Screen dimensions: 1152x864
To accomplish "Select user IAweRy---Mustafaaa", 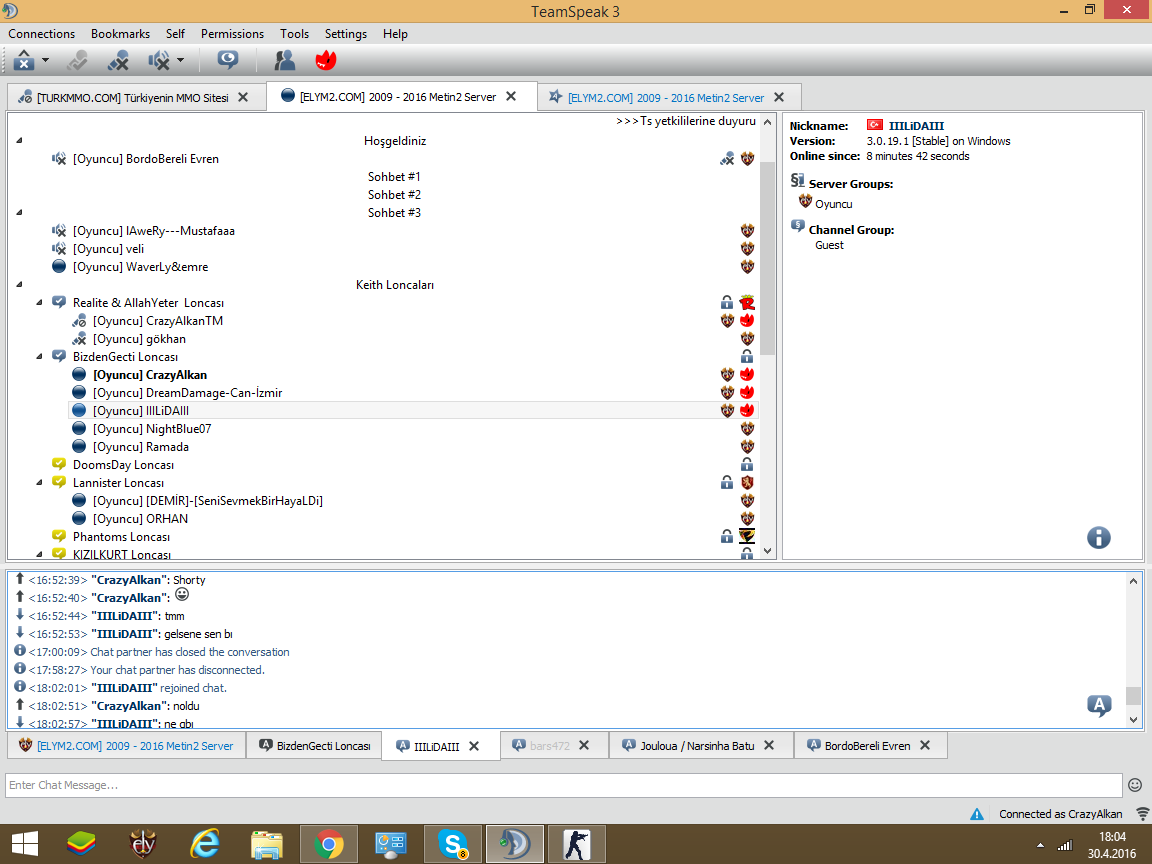I will (154, 231).
